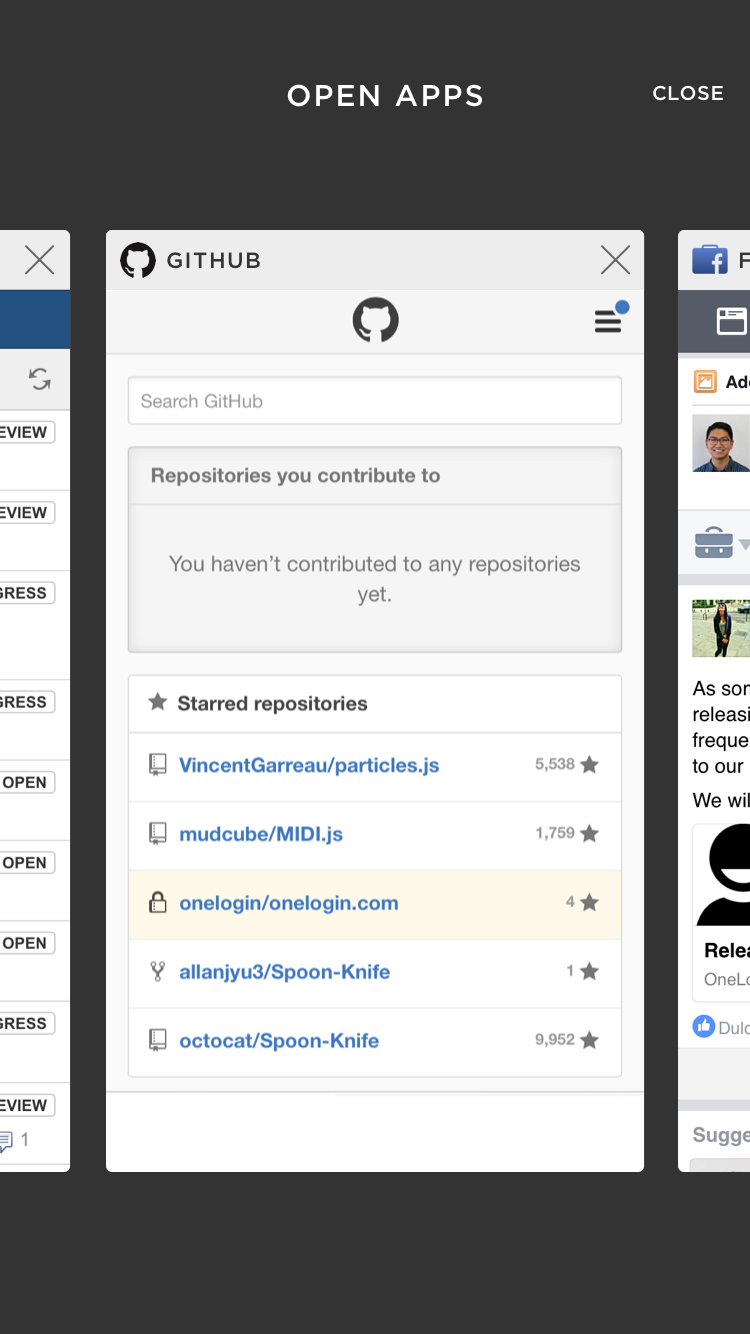The height and width of the screenshot is (1334, 750).
Task: Click the OPEN APPS title
Action: click(385, 96)
